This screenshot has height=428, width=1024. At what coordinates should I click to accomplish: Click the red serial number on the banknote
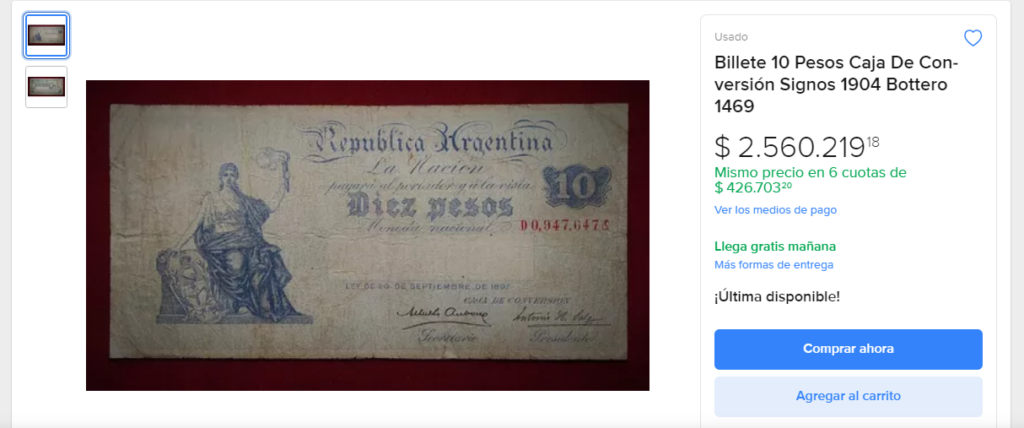click(566, 225)
